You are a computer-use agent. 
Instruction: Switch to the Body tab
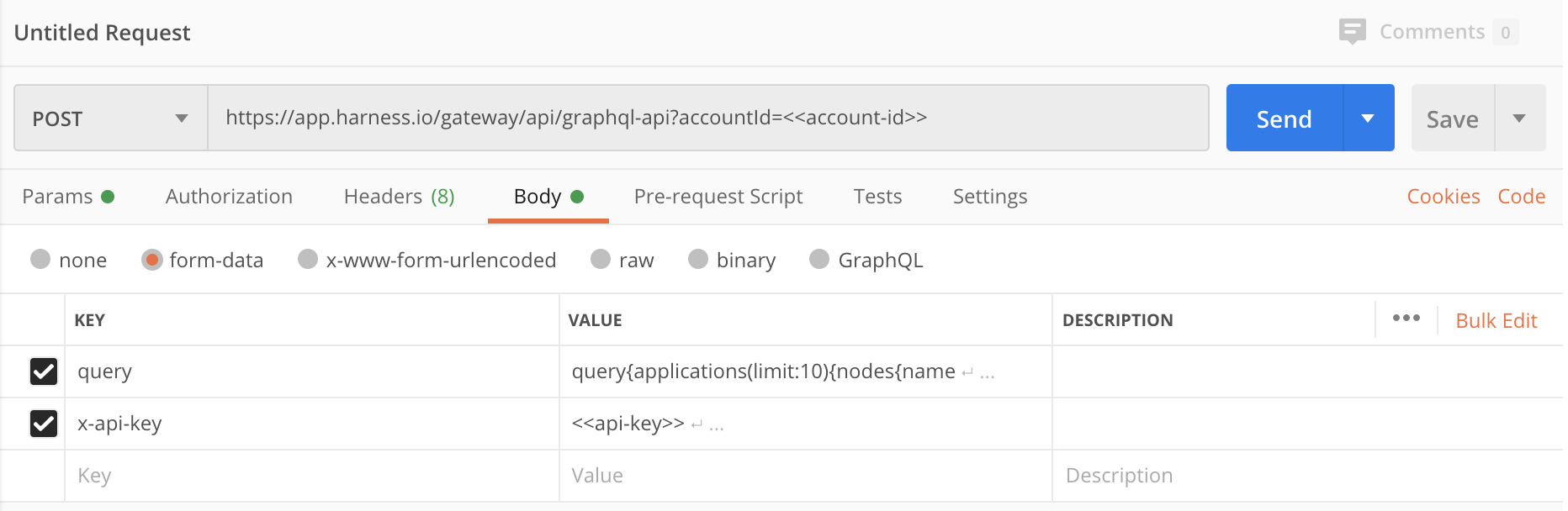tap(548, 197)
